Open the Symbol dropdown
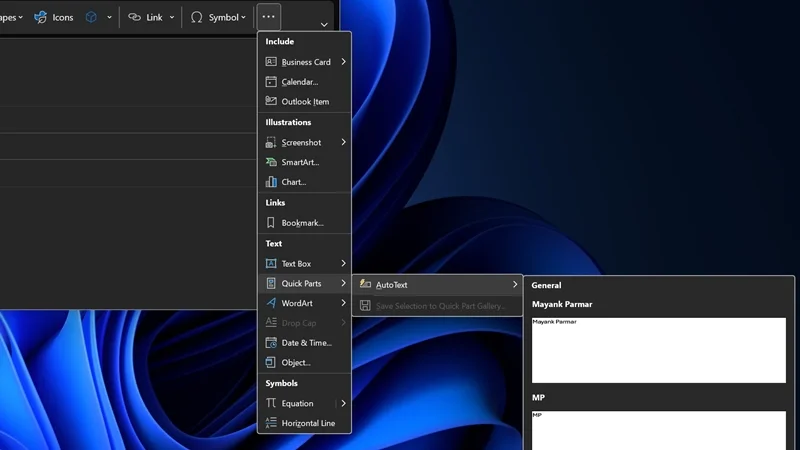Image resolution: width=800 pixels, height=450 pixels. tap(218, 17)
